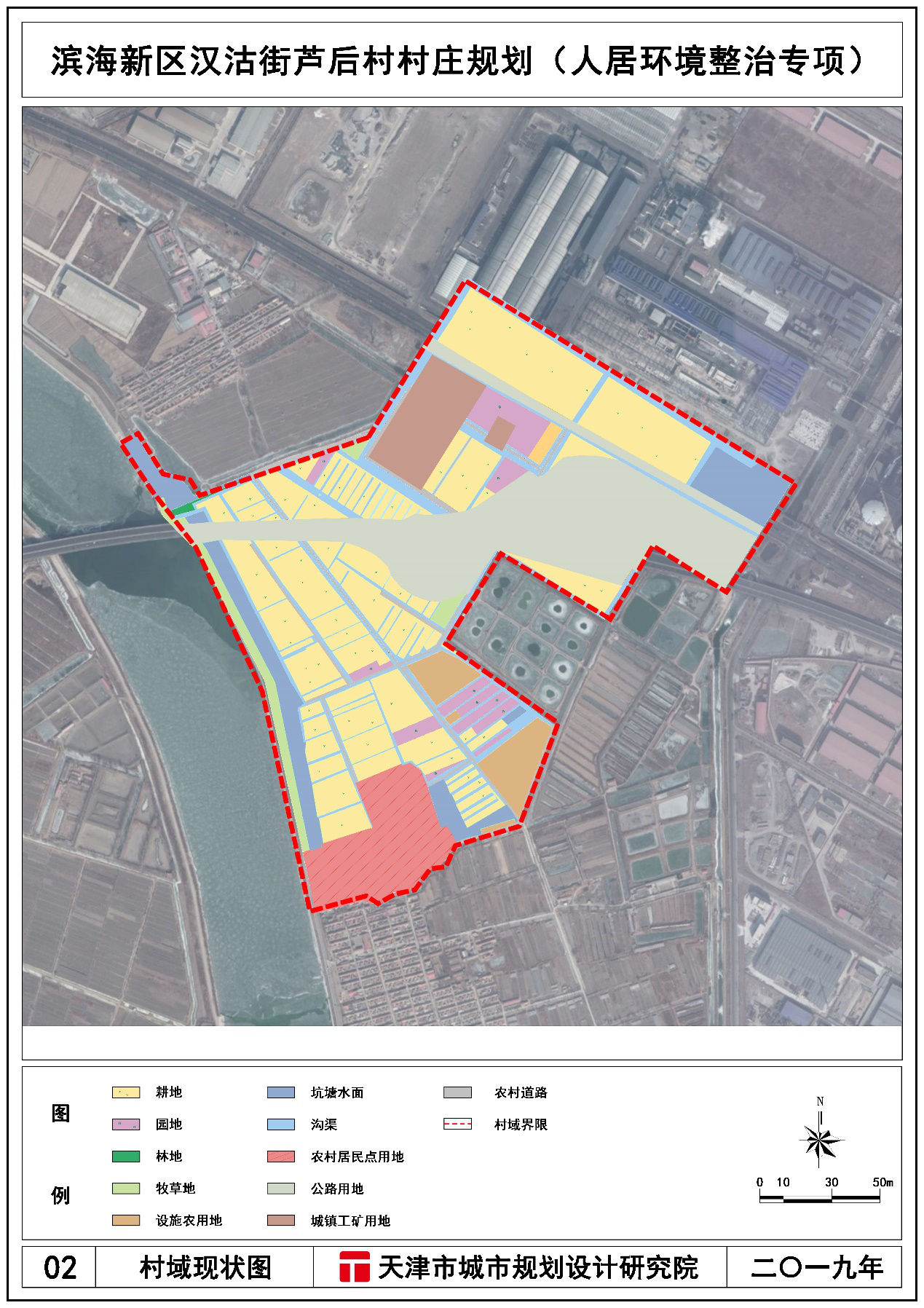Click the 农村居民点用地 red hatched swatch

(280, 1157)
